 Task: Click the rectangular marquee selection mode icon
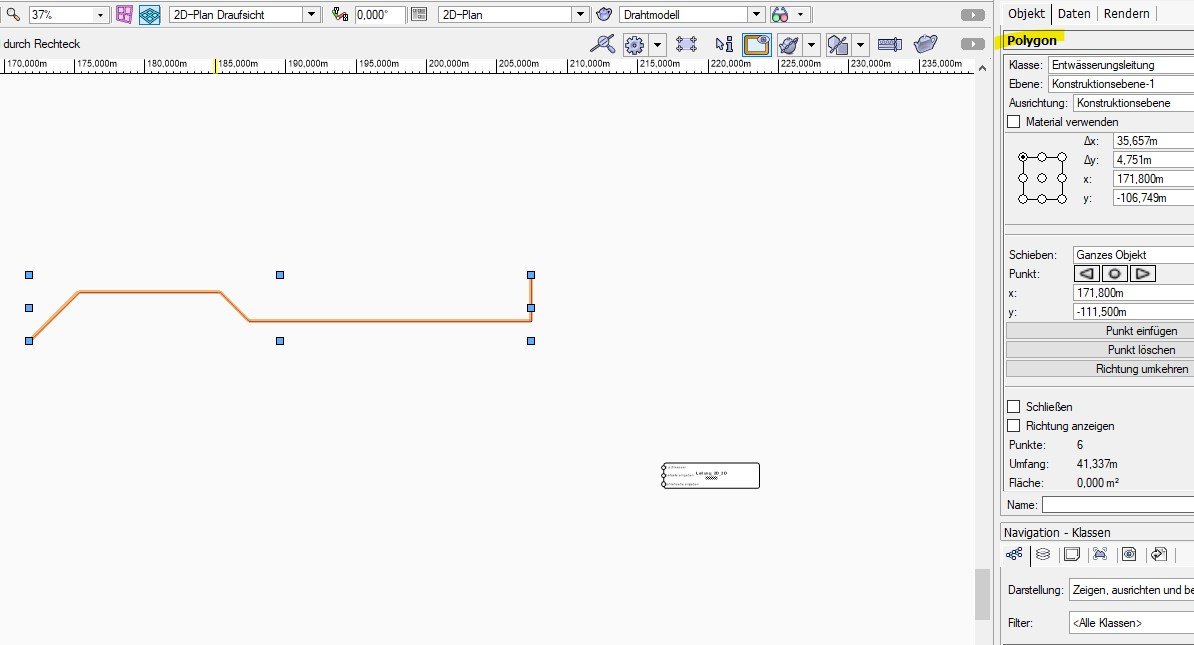click(686, 44)
